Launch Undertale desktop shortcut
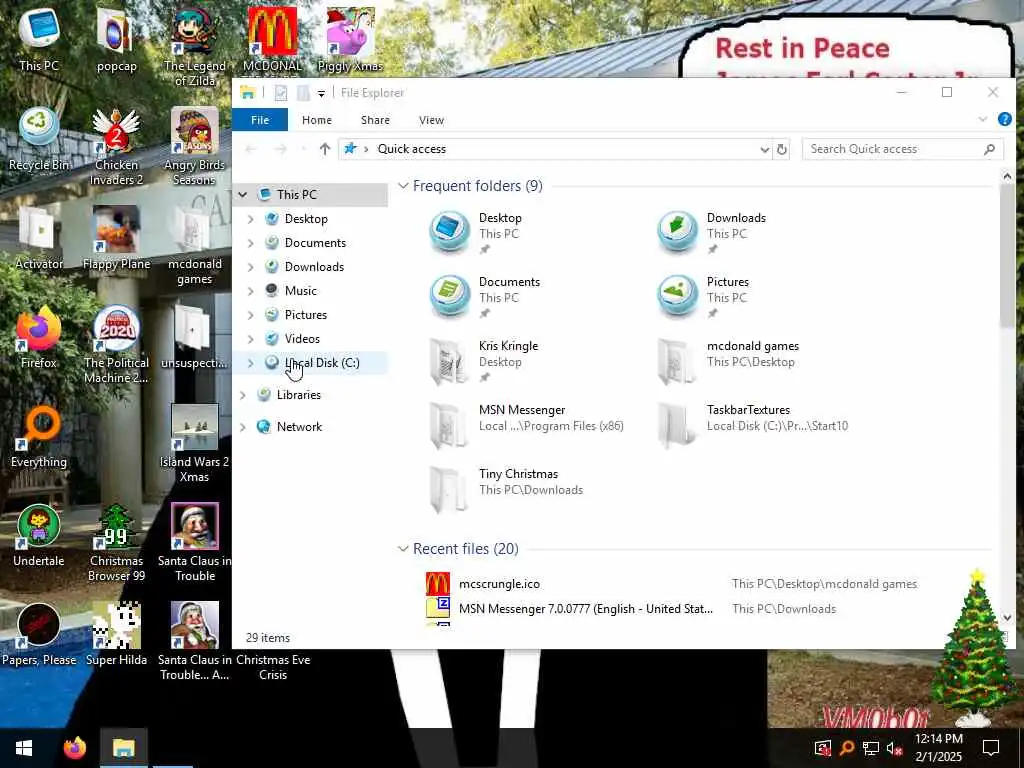The height and width of the screenshot is (768, 1024). coord(39,536)
